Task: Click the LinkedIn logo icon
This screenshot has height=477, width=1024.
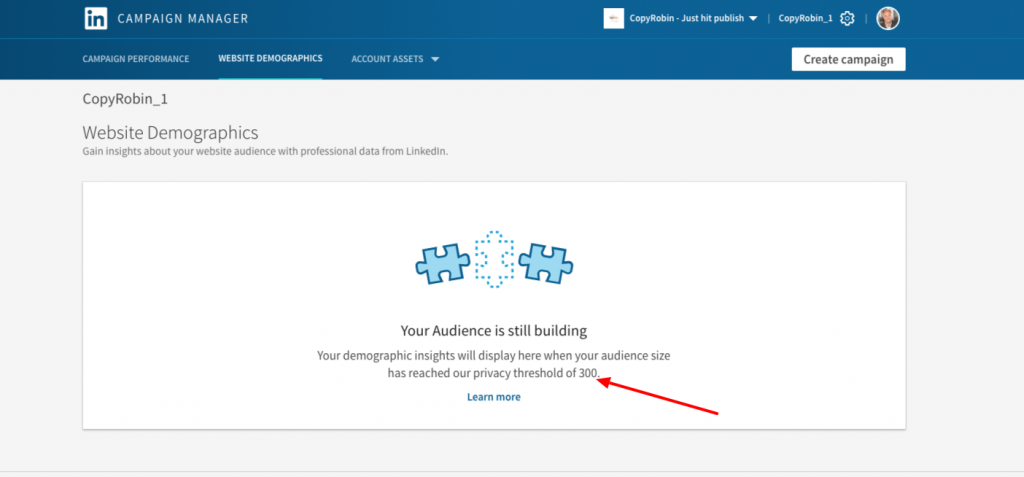Action: 96,18
